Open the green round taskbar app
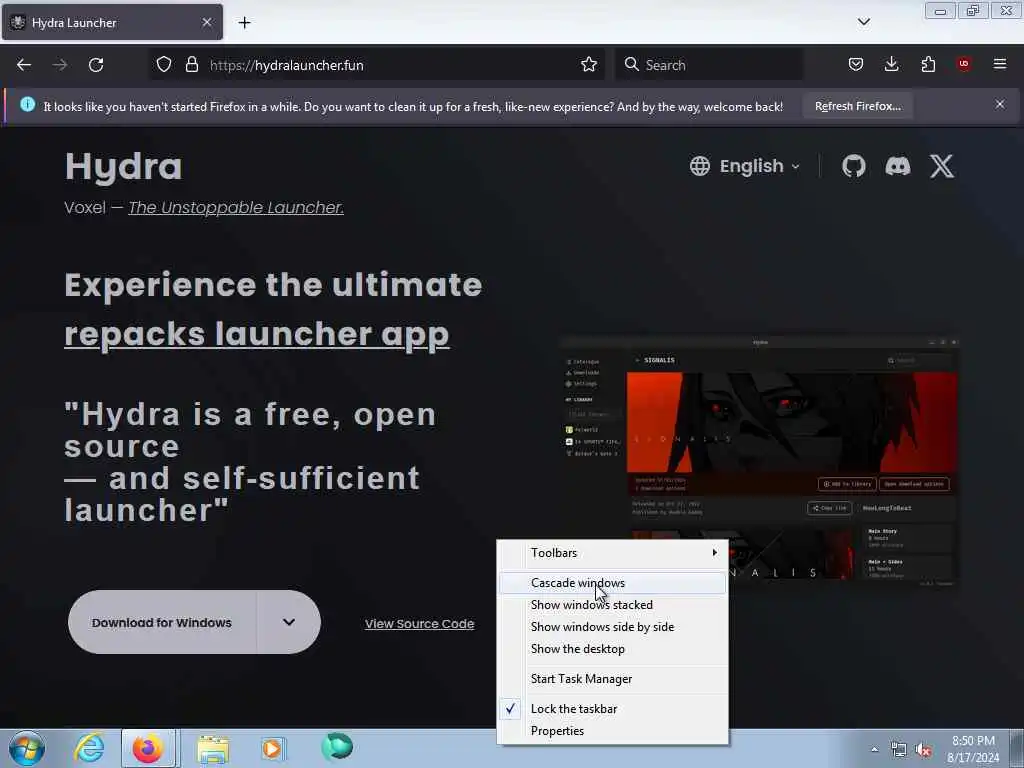Screen dimensions: 1024x768 tap(337, 747)
